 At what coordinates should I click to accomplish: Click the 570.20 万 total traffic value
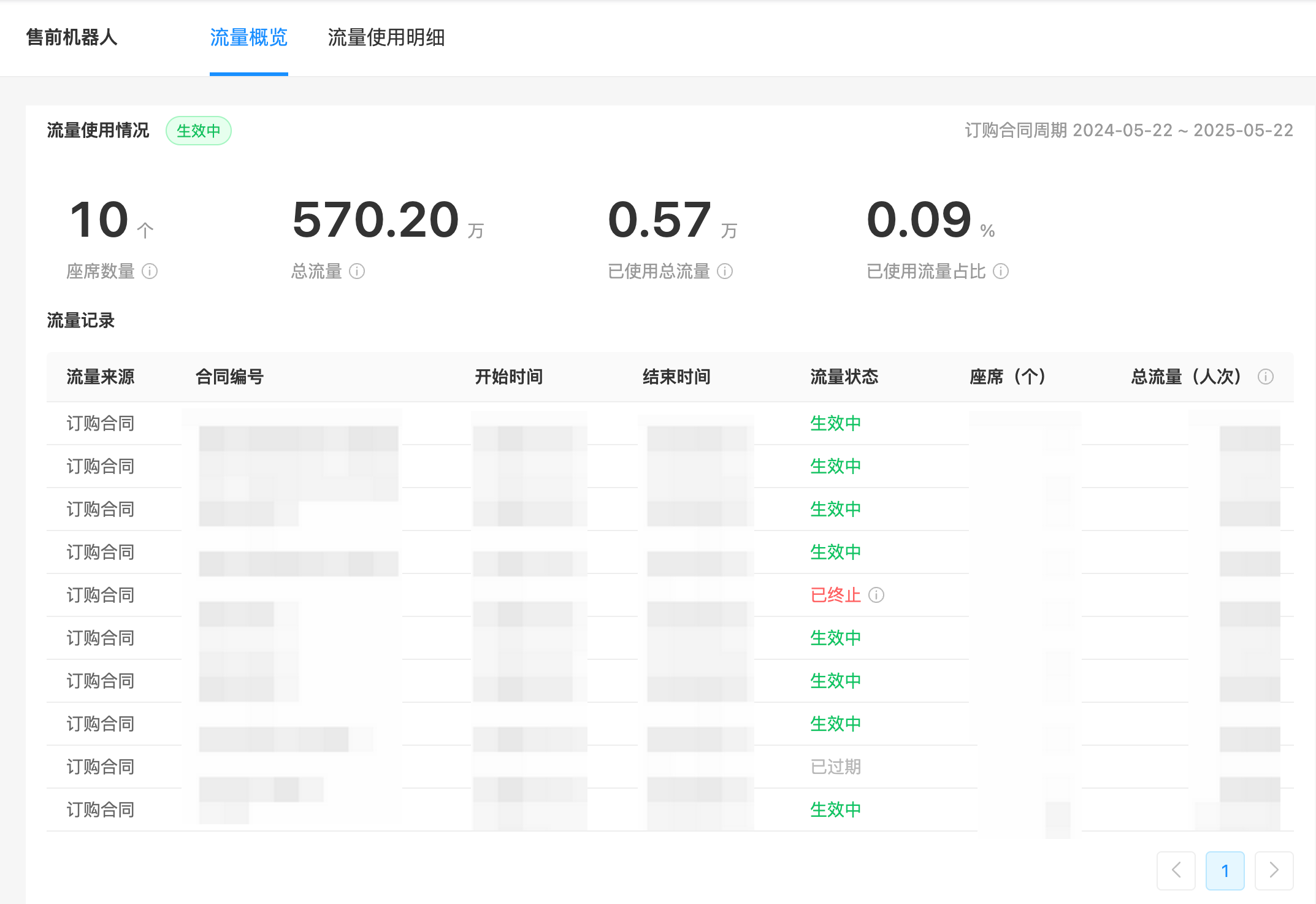[x=388, y=220]
